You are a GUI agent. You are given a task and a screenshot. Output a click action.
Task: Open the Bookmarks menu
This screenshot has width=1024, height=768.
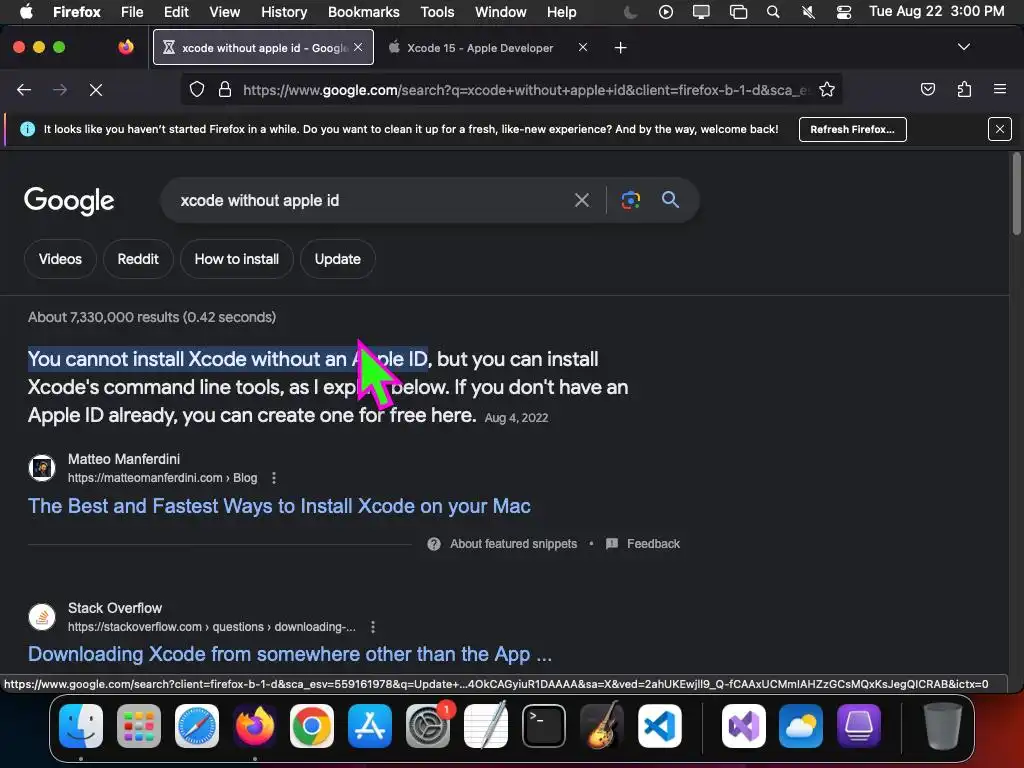pyautogui.click(x=363, y=12)
